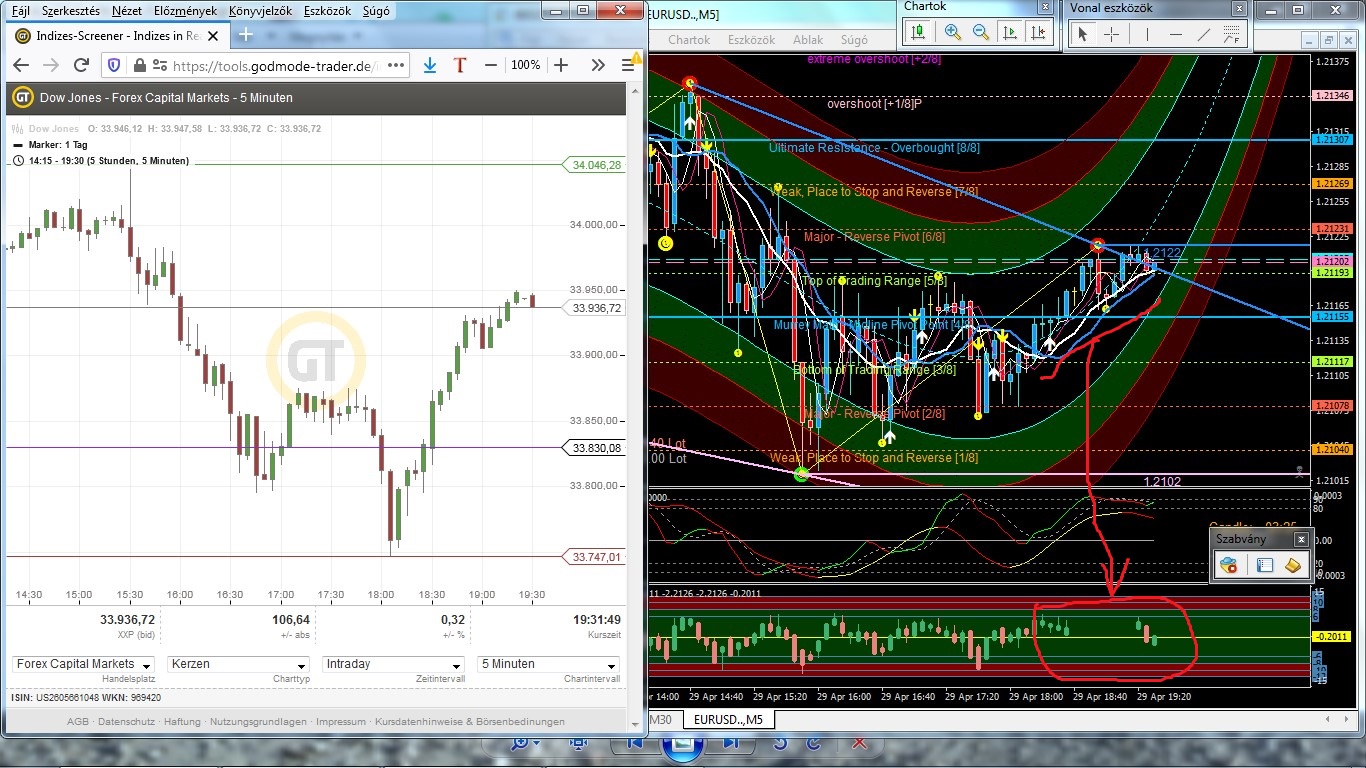Toggle chart shift on the Chartok toolbar
Viewport: 1366px width, 768px height.
[1037, 31]
